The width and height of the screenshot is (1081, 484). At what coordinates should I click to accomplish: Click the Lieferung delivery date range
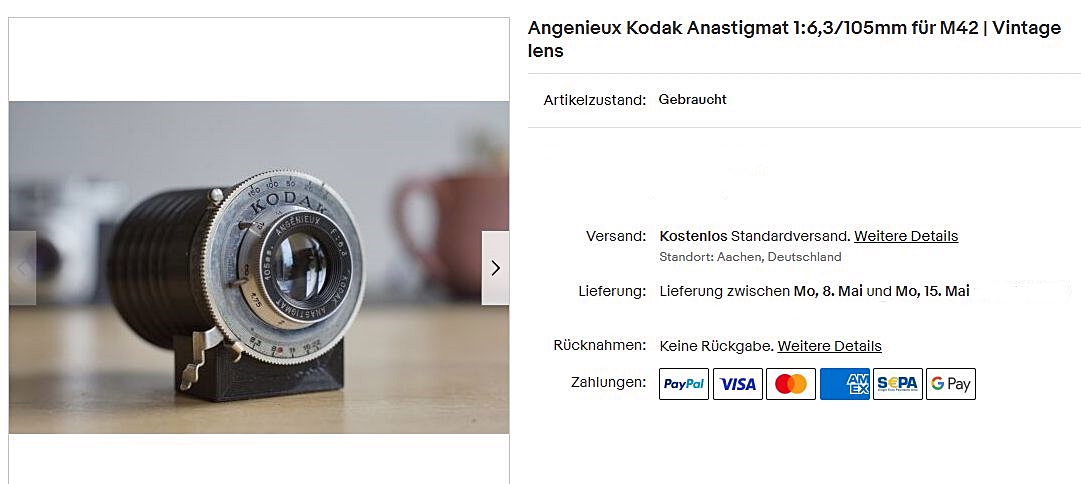tap(814, 291)
